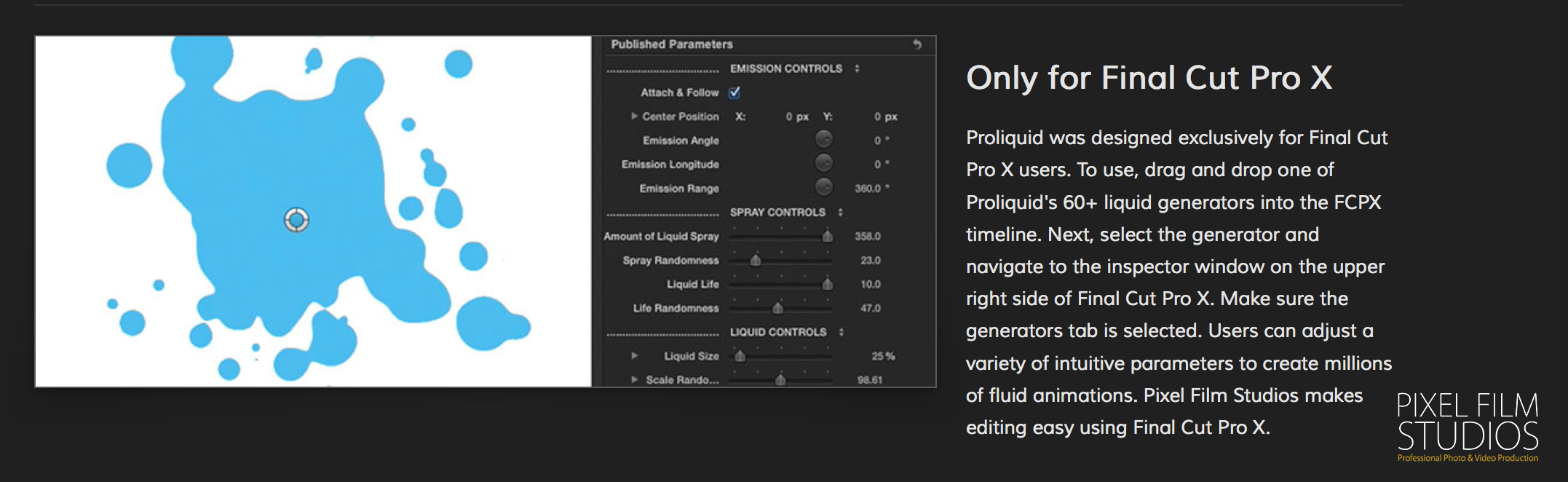Click the Emission Longitude dial knob

pyautogui.click(x=823, y=163)
